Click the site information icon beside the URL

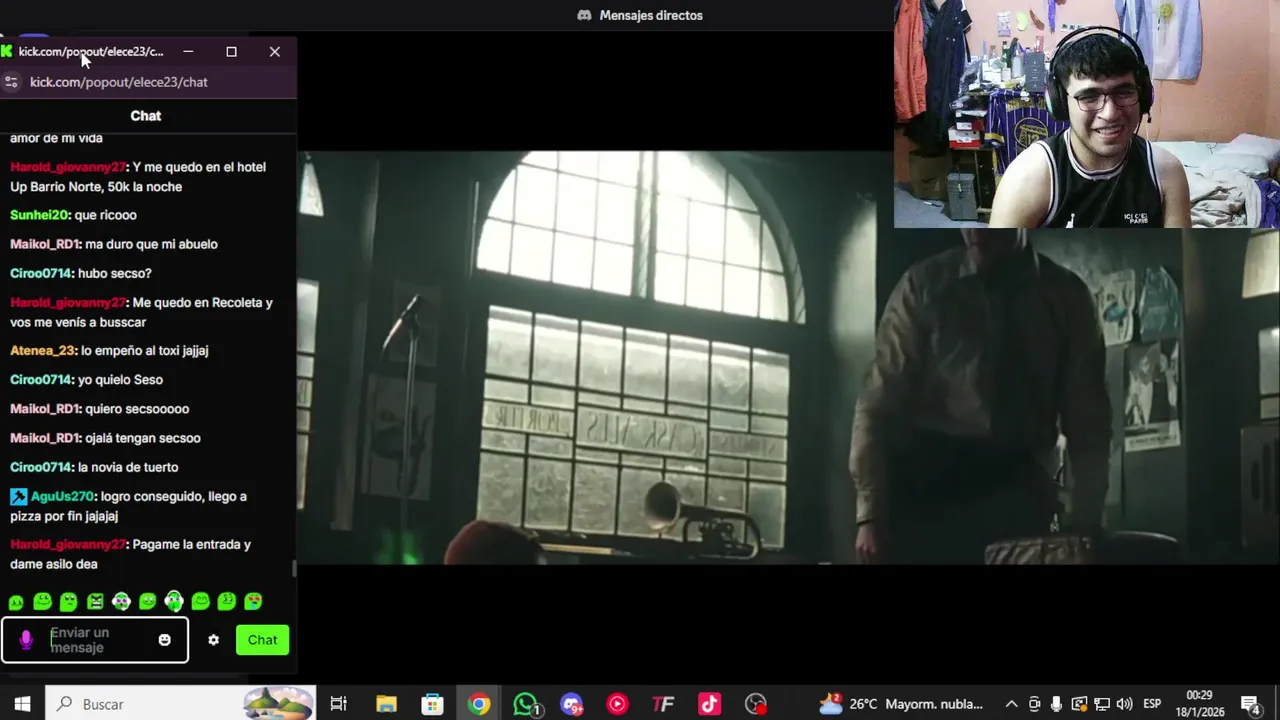point(11,82)
